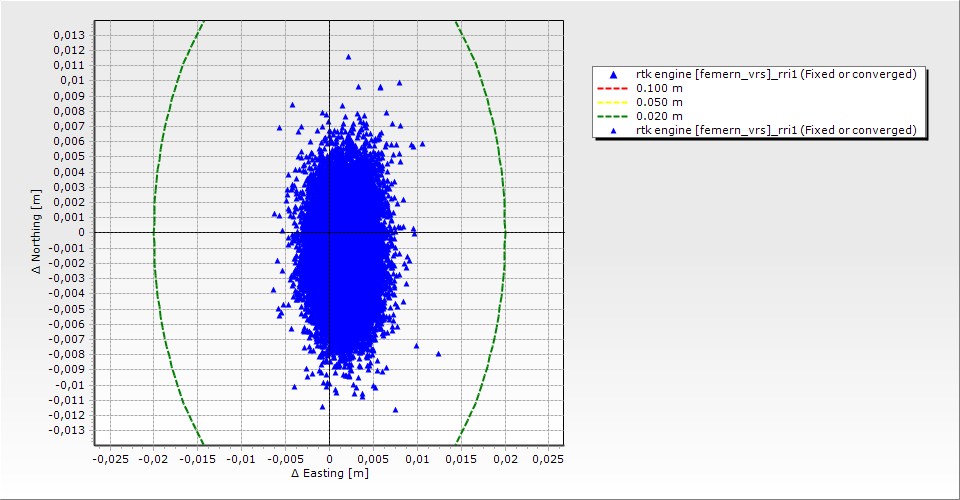This screenshot has width=960, height=500.
Task: Click the 0,013 tick label on vertical axis
Action: click(x=67, y=35)
